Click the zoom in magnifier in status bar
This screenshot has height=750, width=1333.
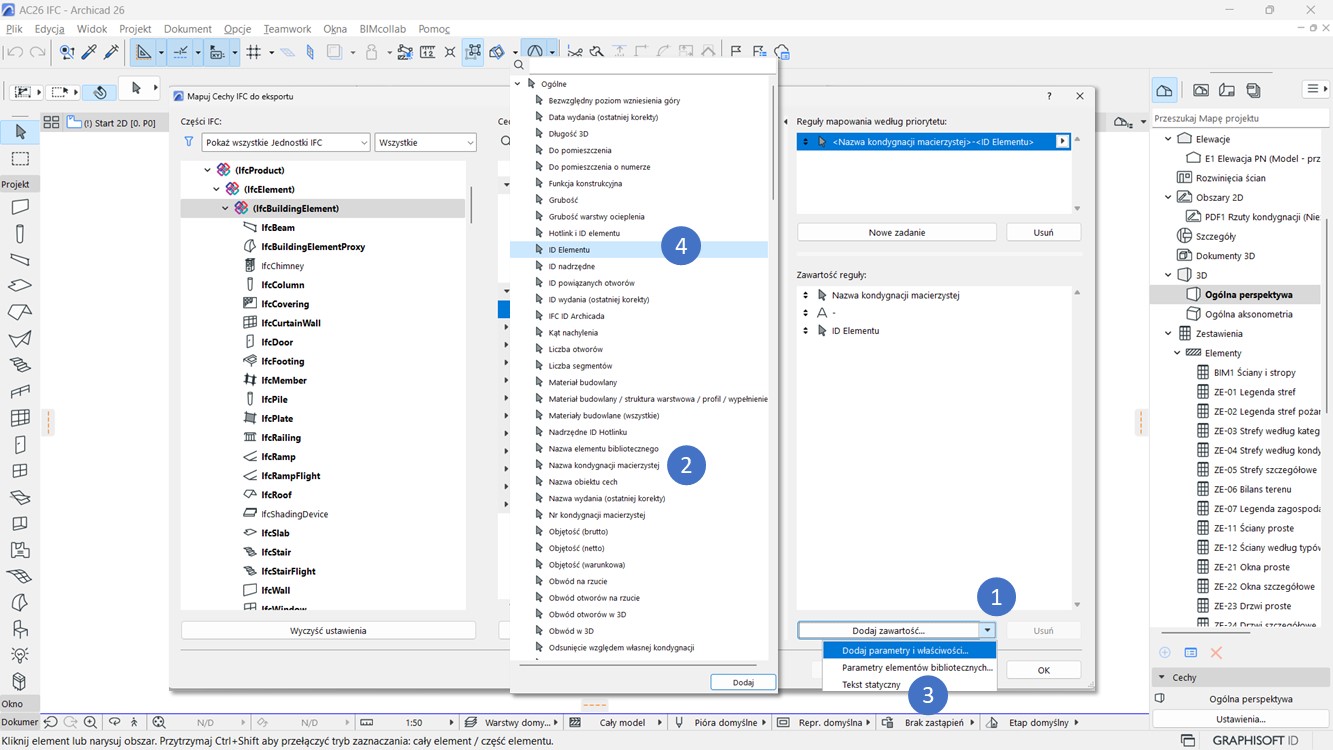coord(91,722)
